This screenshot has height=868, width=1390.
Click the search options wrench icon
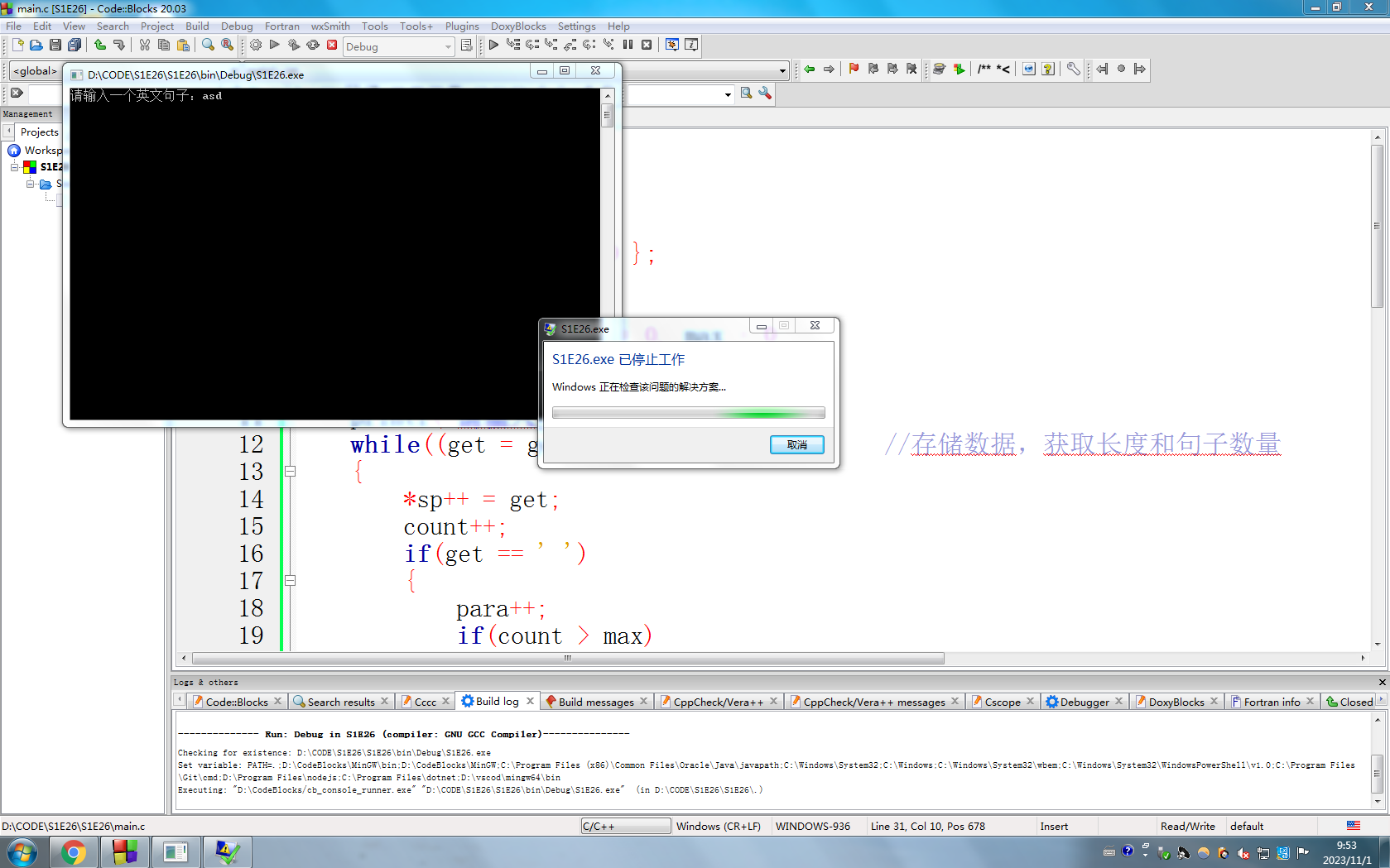(x=765, y=94)
